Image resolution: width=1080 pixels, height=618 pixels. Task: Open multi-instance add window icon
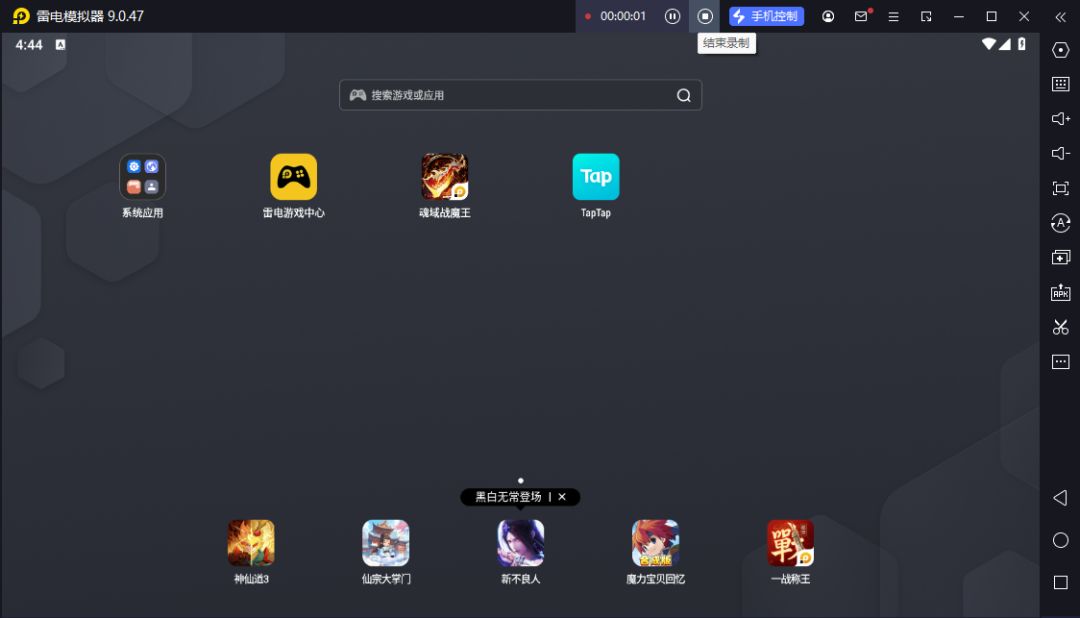coord(1061,257)
